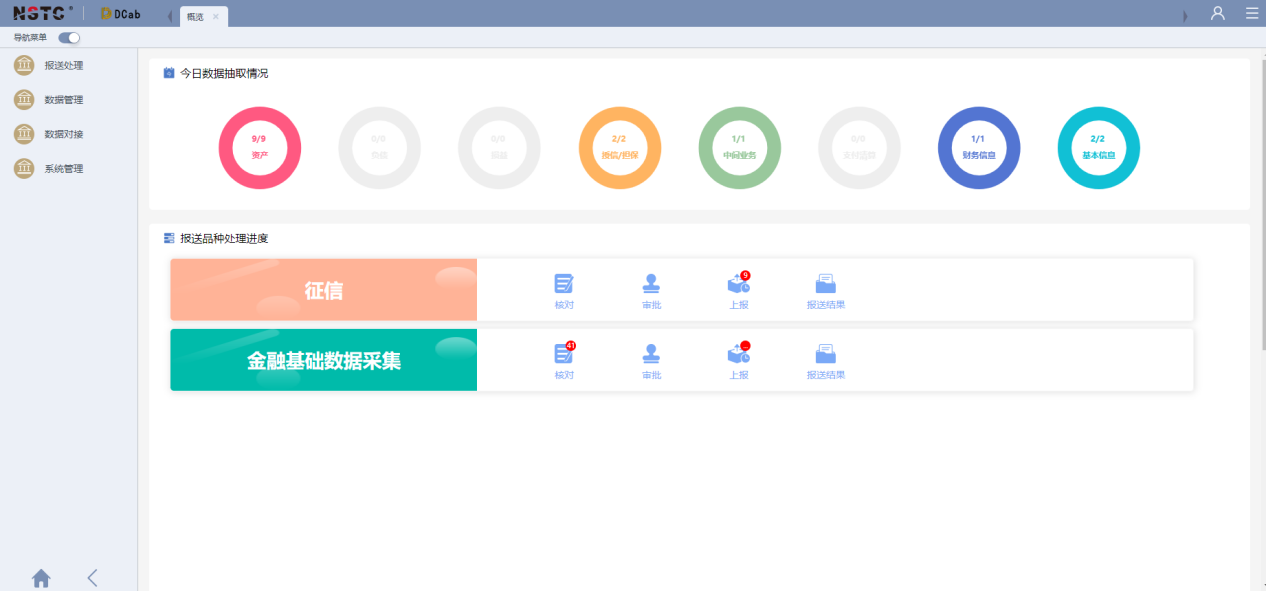Open 报送结果 in the 征信 row
This screenshot has width=1266, height=591.
pyautogui.click(x=825, y=290)
